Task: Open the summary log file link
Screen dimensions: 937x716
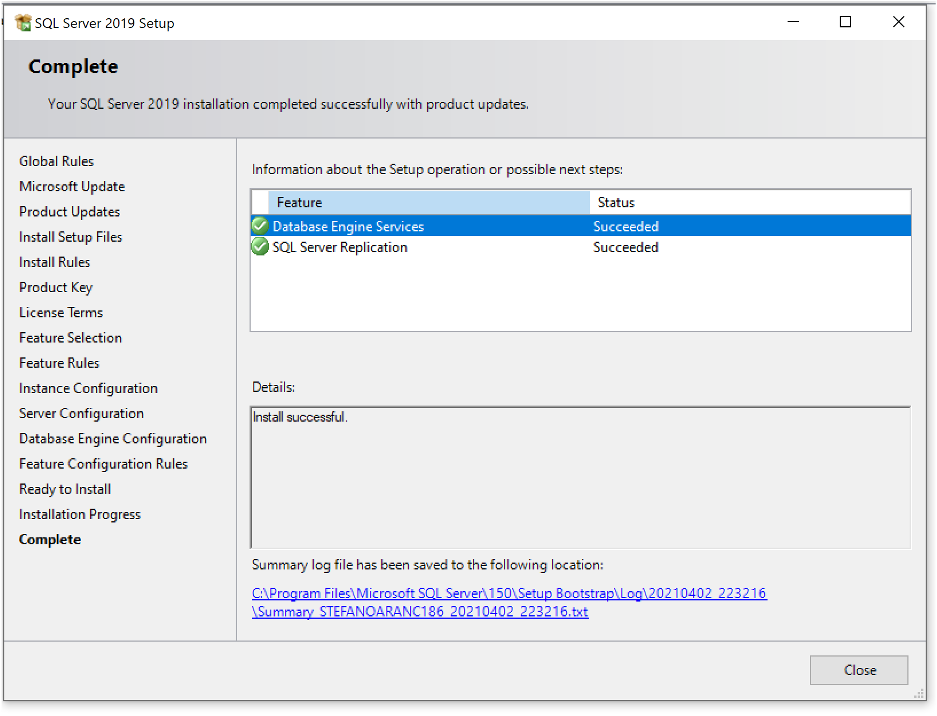Action: [509, 602]
